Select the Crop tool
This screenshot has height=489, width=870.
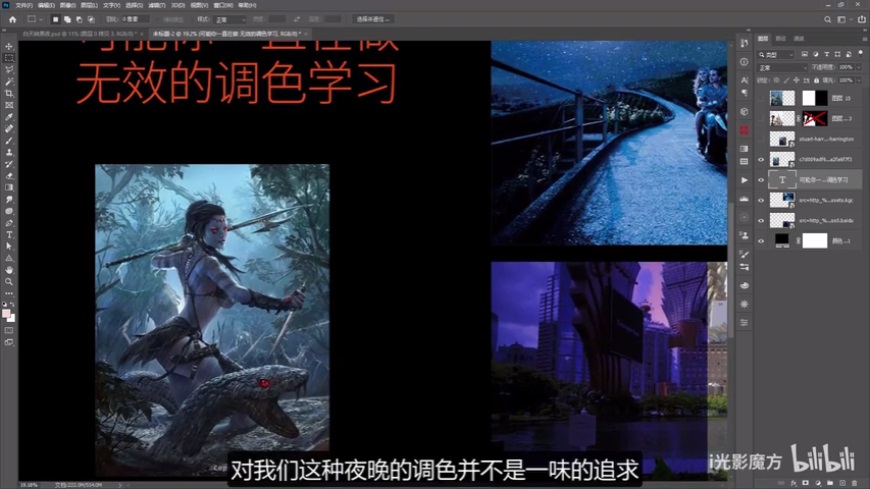[x=9, y=93]
